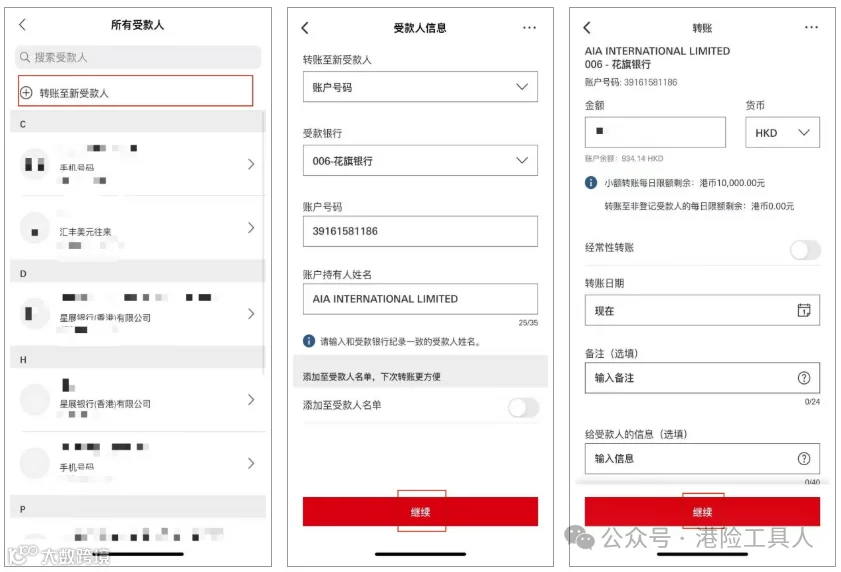841x572 pixels.
Task: Tap info icon beside 小额转账每日限额剩余
Action: coord(591,182)
